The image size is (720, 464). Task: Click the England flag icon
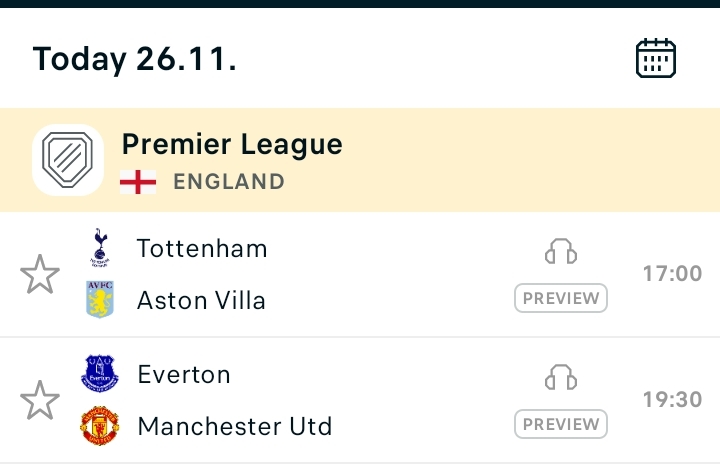pos(138,182)
